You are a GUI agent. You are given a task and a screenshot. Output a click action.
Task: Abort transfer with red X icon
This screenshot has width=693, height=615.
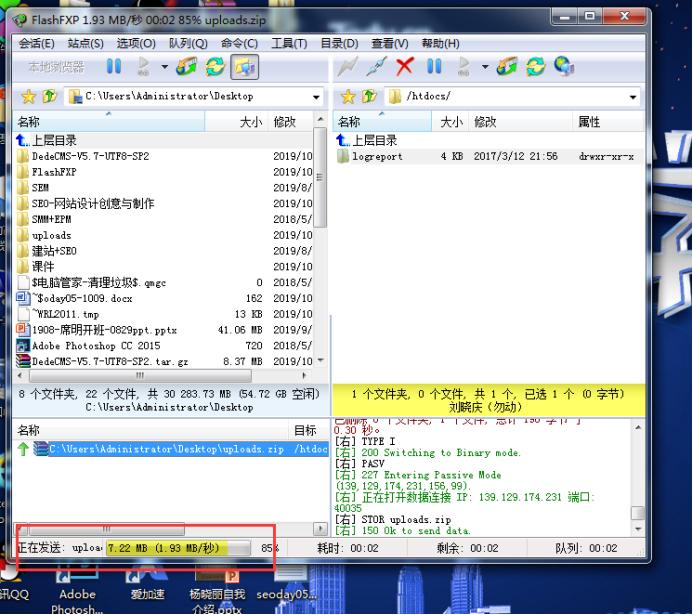pos(404,67)
